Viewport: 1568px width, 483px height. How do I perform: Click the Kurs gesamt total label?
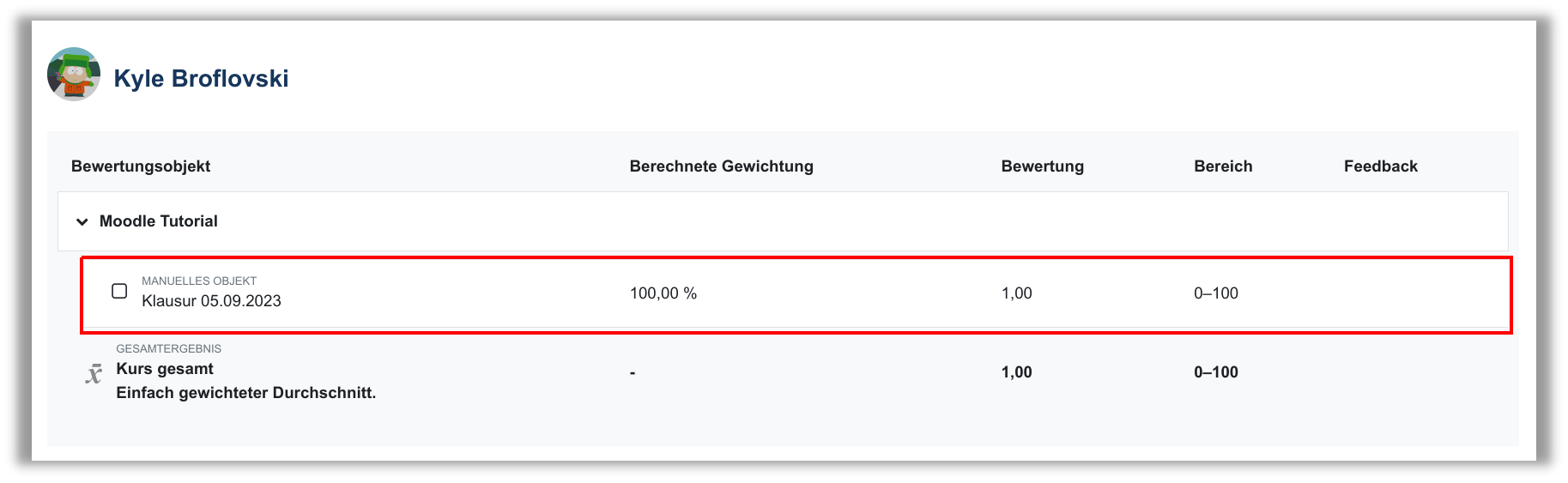(x=165, y=369)
